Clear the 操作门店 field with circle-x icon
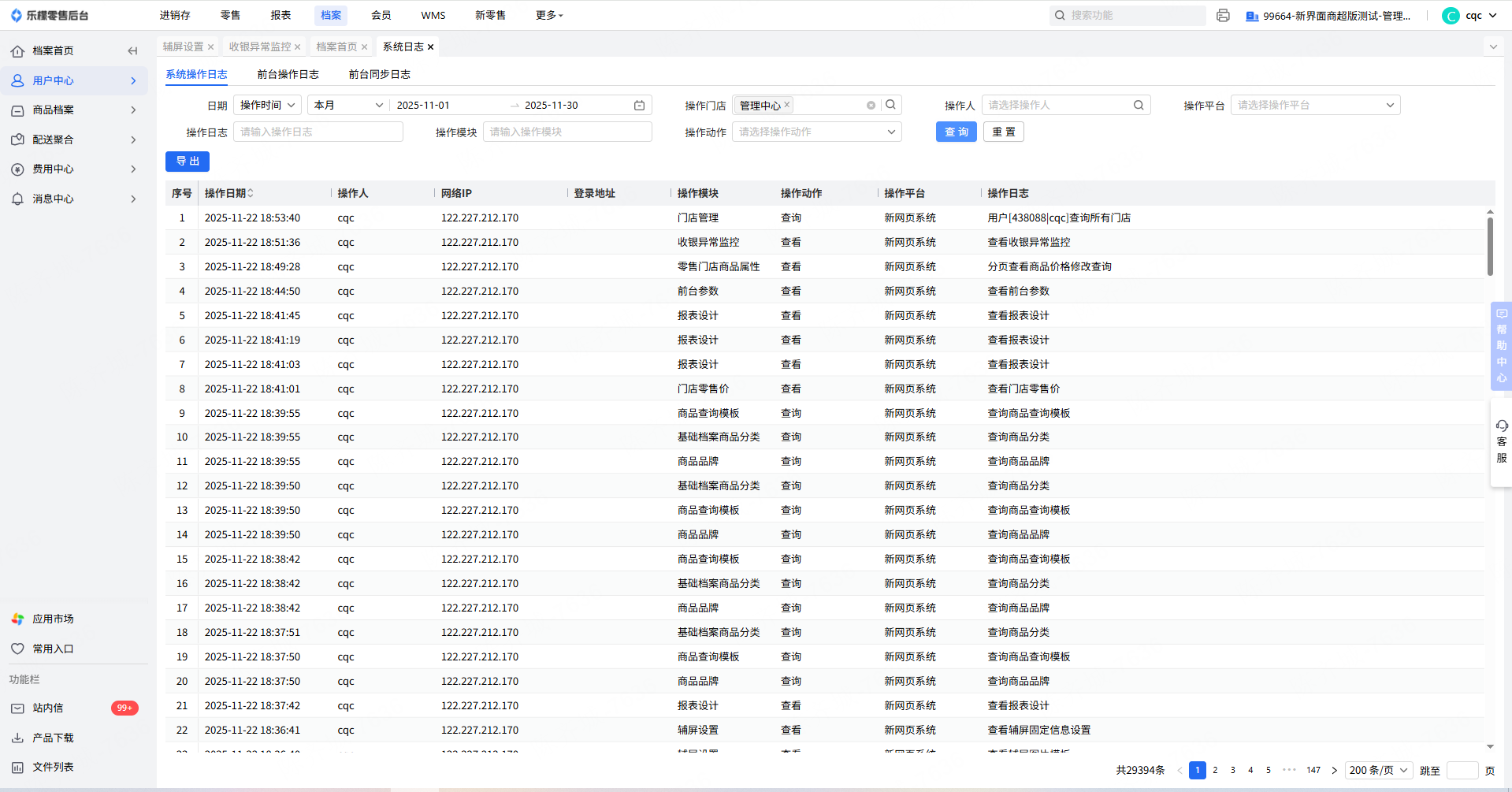1512x792 pixels. point(871,106)
